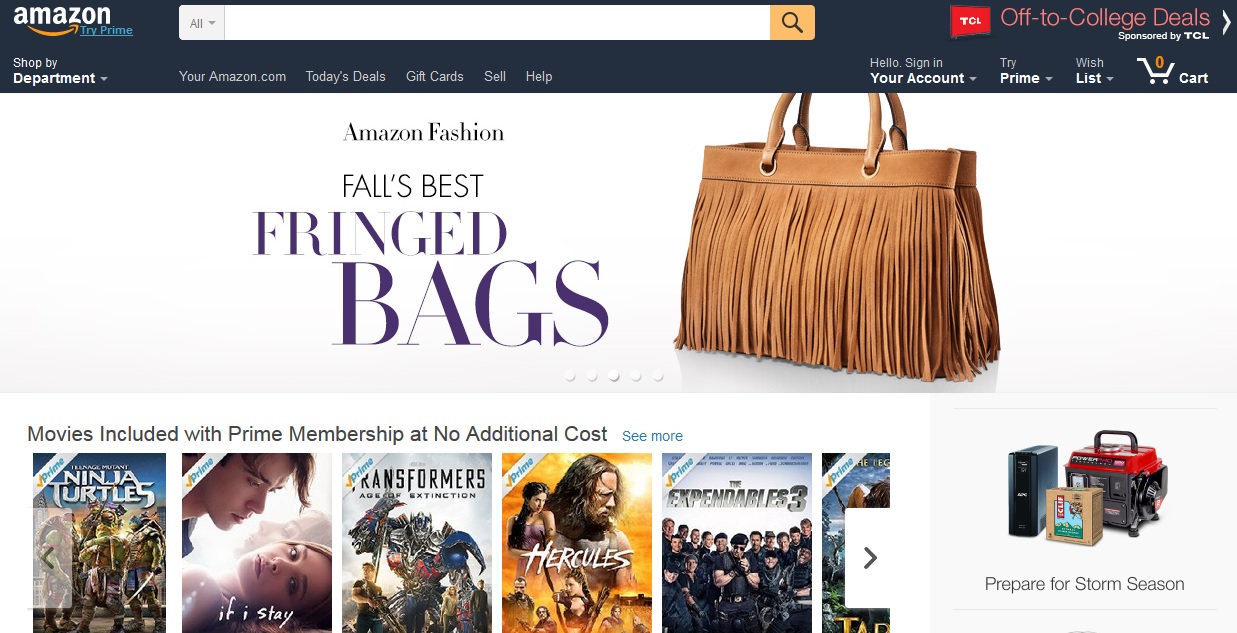Click the white arrow beside Off-to-College Deals
Screen dimensions: 1237x633
click(x=1226, y=21)
